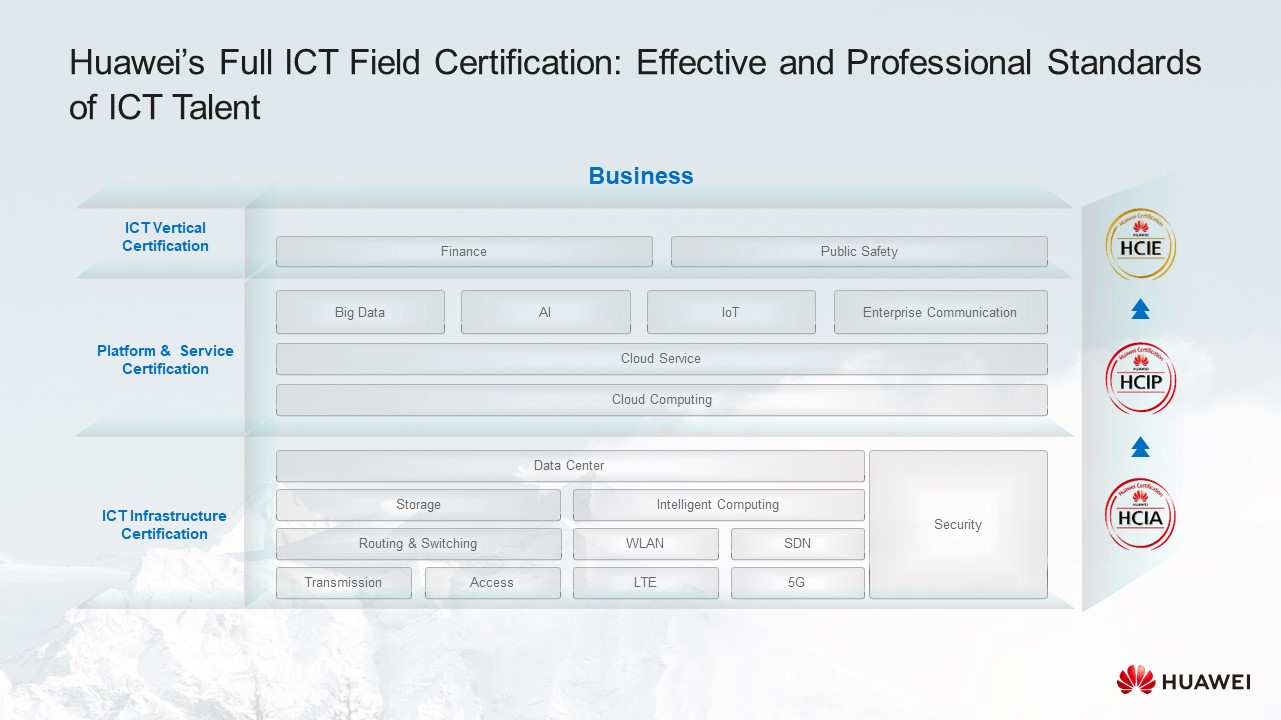Image resolution: width=1281 pixels, height=720 pixels.
Task: Select the Enterprise Communication box
Action: tap(941, 312)
